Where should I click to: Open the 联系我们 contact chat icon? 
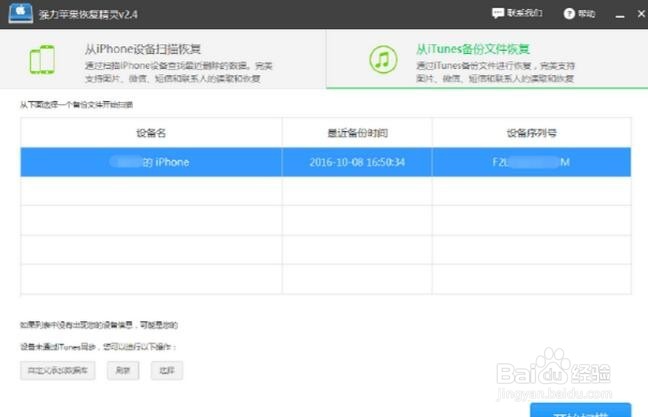click(498, 13)
